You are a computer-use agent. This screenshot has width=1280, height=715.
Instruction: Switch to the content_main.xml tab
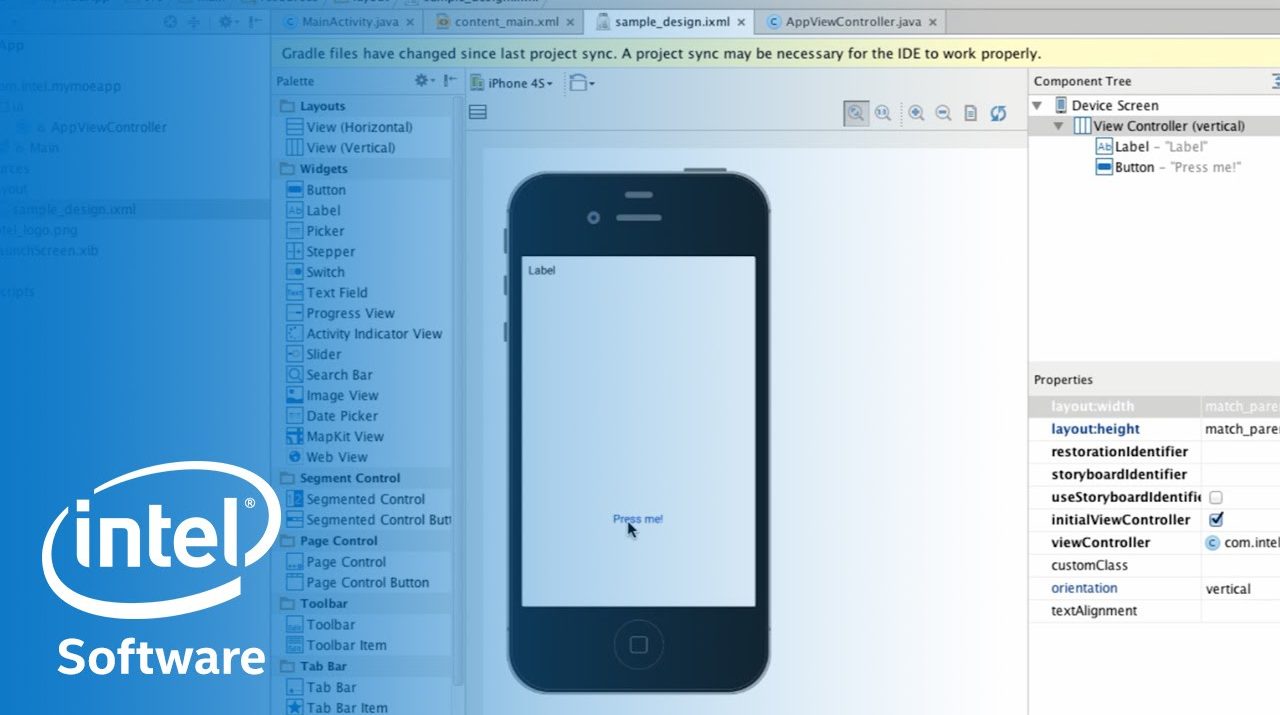[x=504, y=21]
